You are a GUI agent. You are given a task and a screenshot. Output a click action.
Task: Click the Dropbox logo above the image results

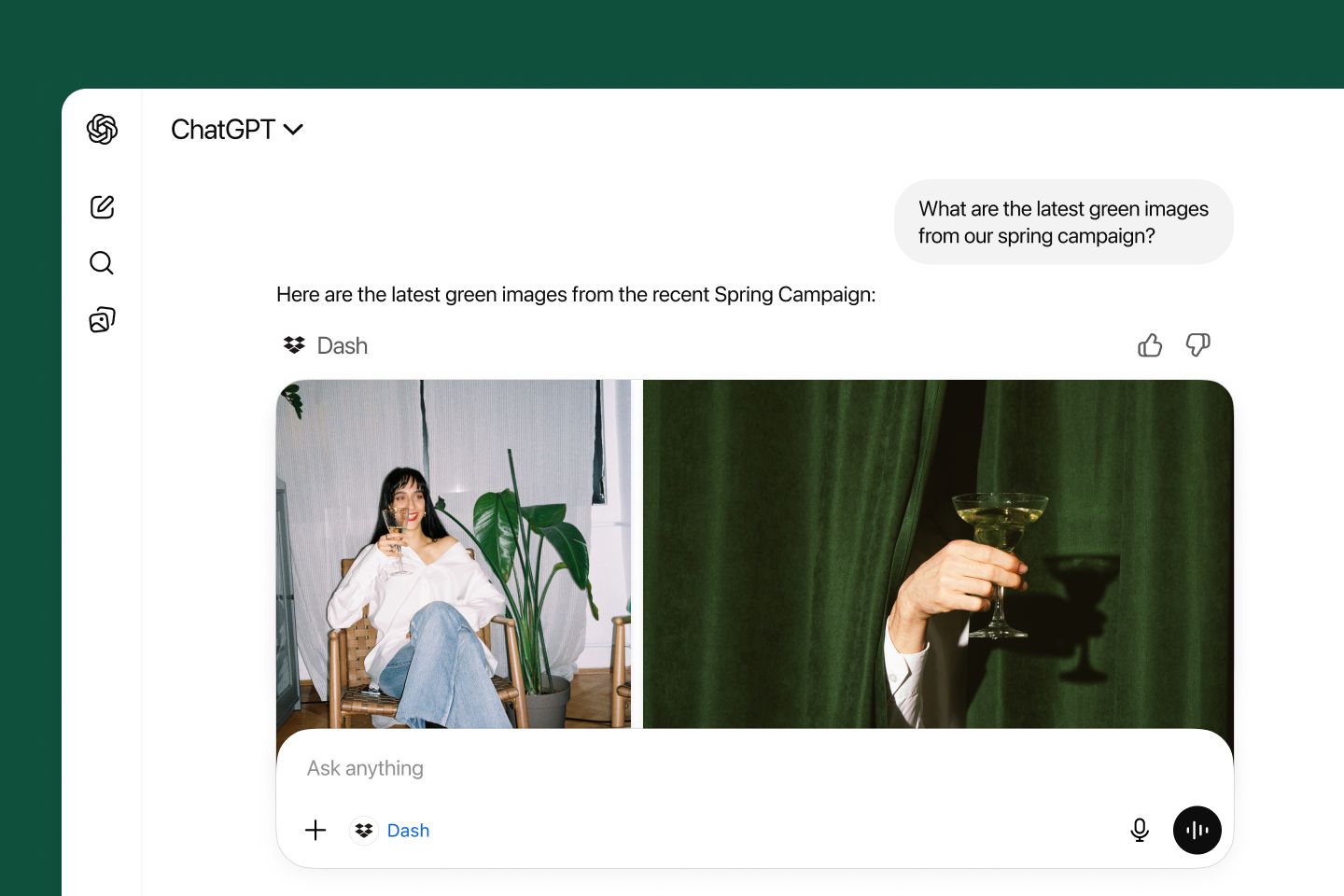(294, 345)
